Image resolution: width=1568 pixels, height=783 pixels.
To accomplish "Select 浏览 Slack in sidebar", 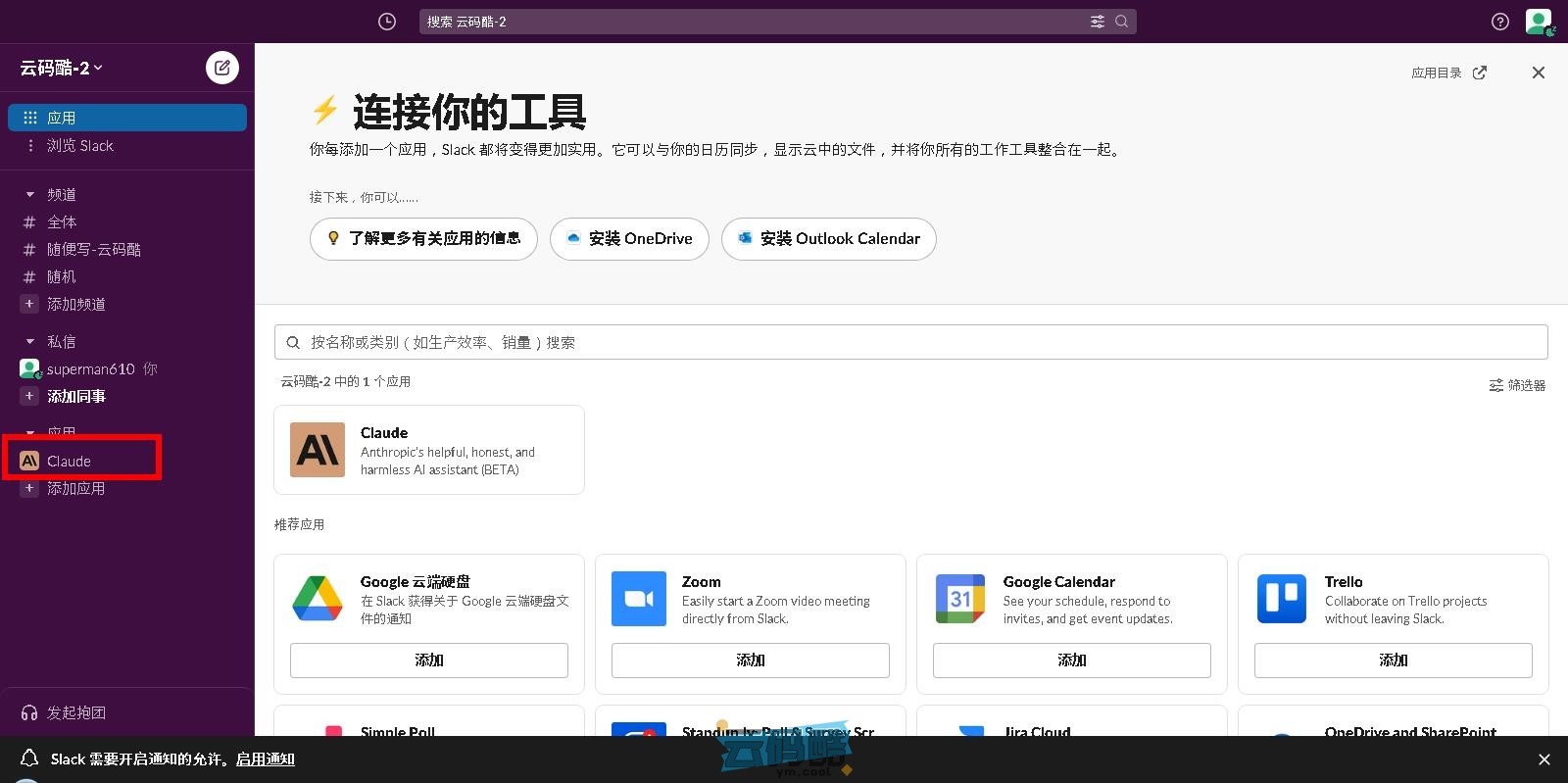I will 79,146.
